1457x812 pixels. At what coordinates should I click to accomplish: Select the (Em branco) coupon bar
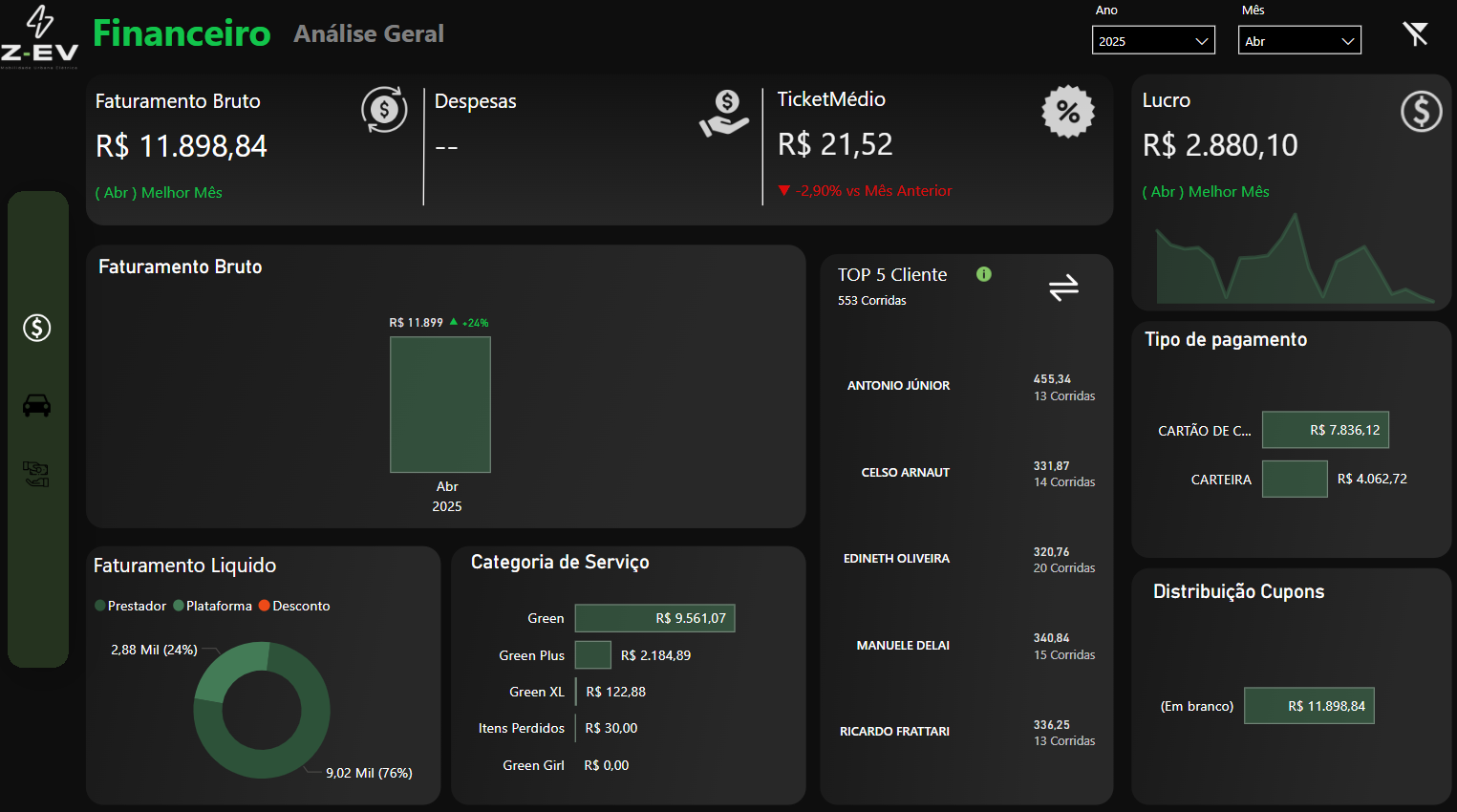(x=1309, y=706)
